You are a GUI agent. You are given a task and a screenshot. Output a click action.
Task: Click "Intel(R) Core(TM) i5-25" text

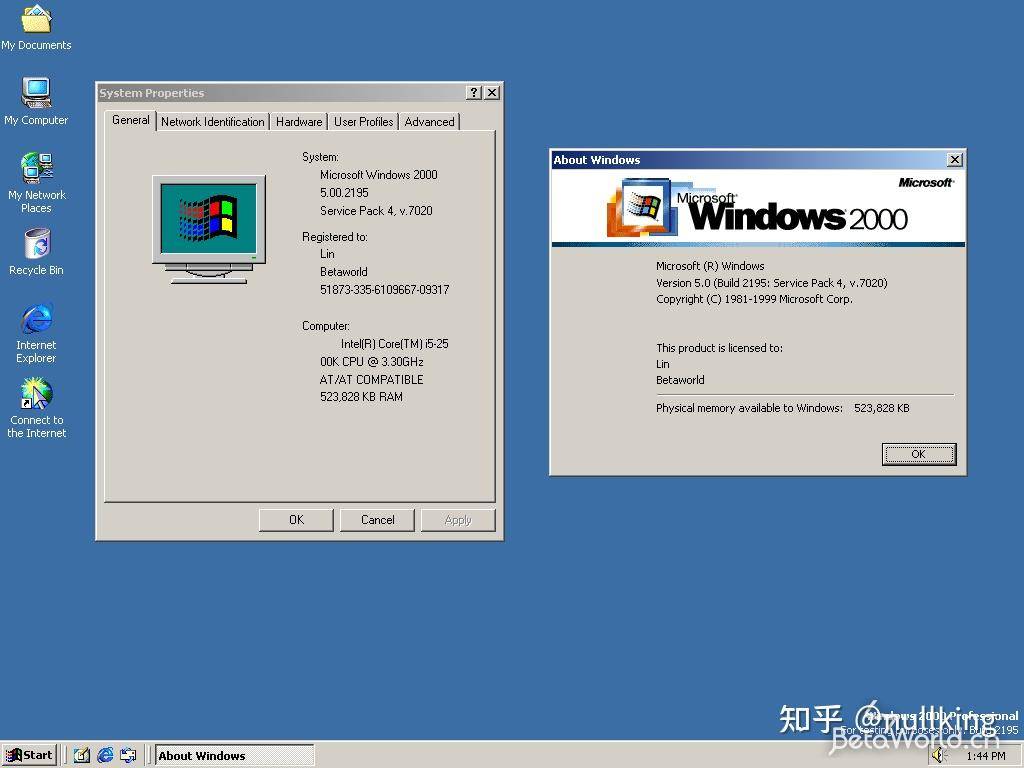click(394, 344)
